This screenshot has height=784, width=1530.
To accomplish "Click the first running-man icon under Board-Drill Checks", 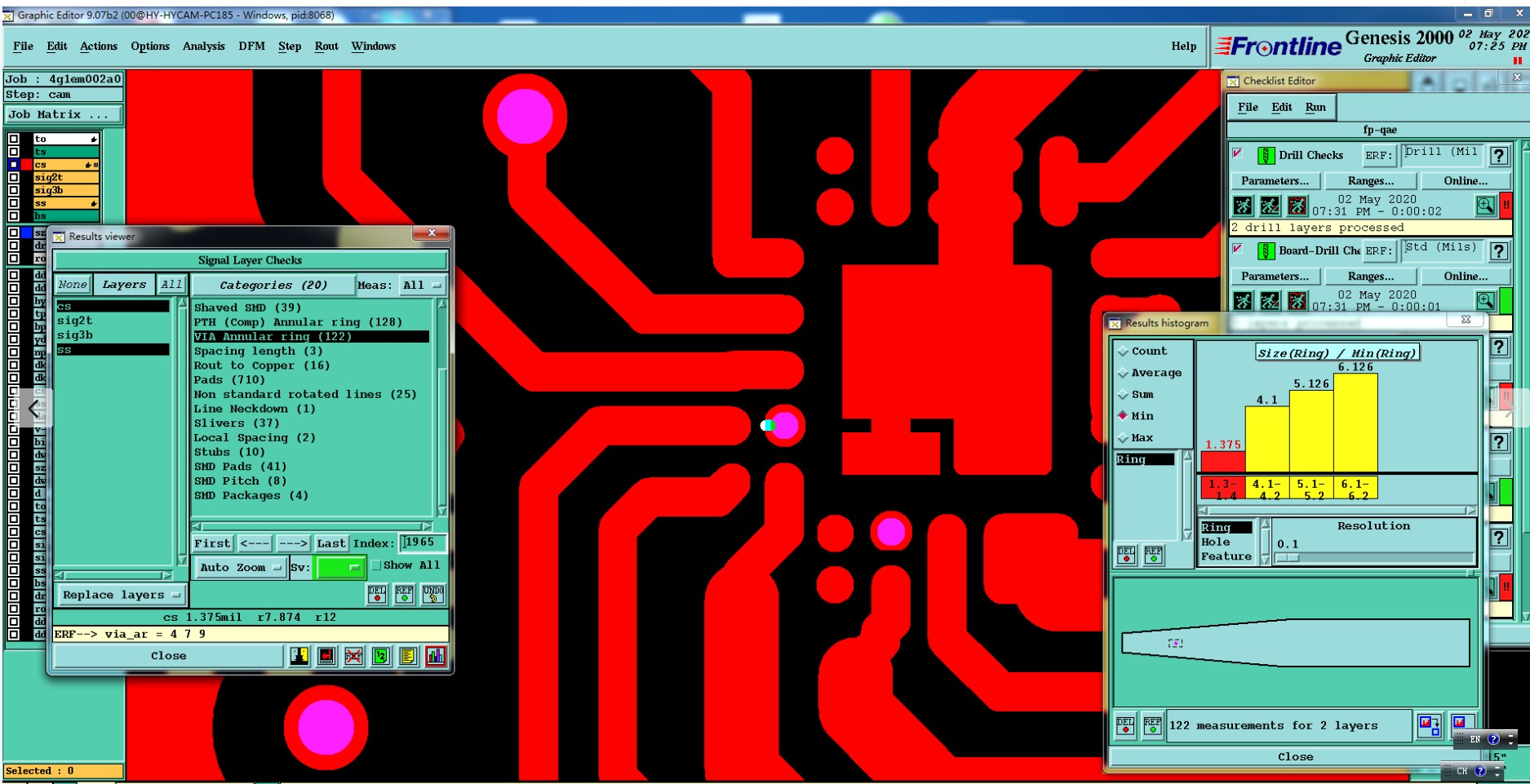I will click(x=1243, y=301).
